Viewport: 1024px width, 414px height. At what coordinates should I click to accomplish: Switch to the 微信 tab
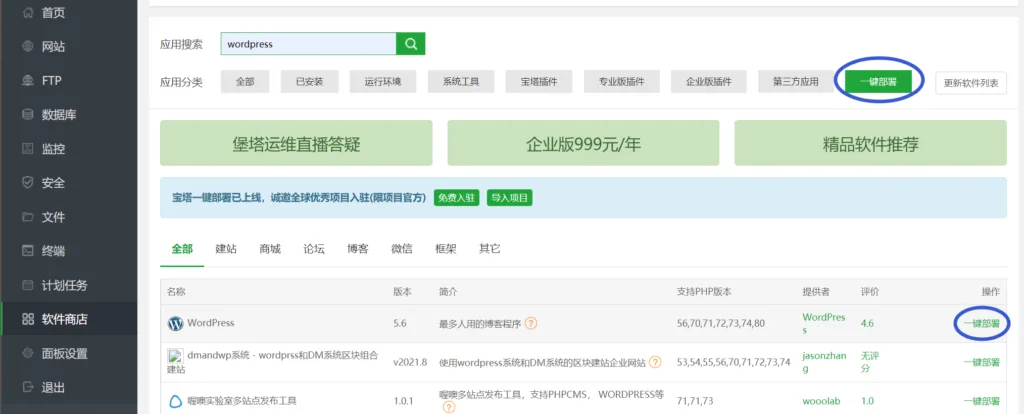pos(402,249)
